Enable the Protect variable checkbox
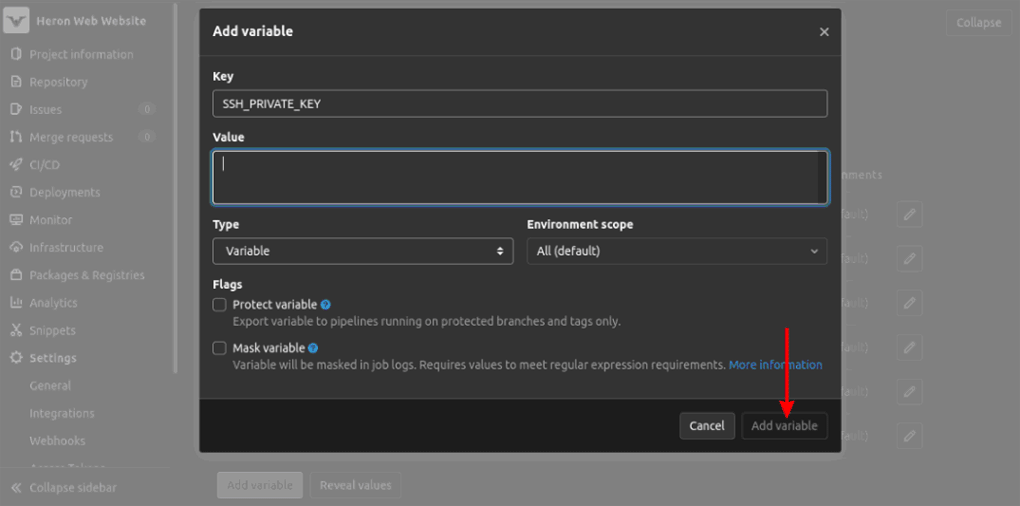Viewport: 1020px width, 506px height. pyautogui.click(x=219, y=304)
